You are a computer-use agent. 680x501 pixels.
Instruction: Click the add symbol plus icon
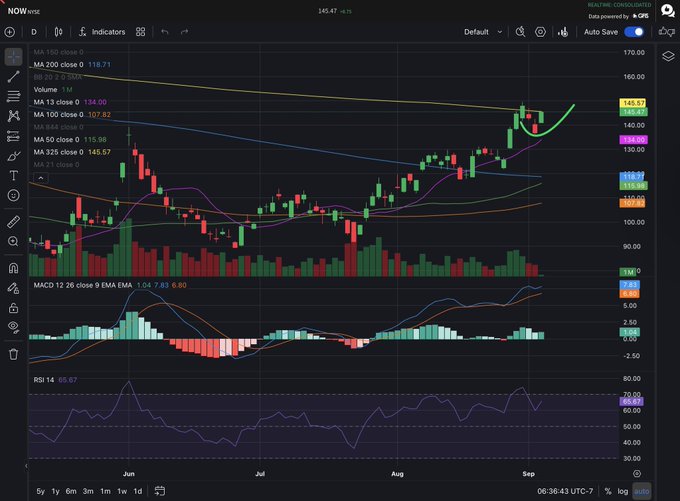tap(10, 32)
